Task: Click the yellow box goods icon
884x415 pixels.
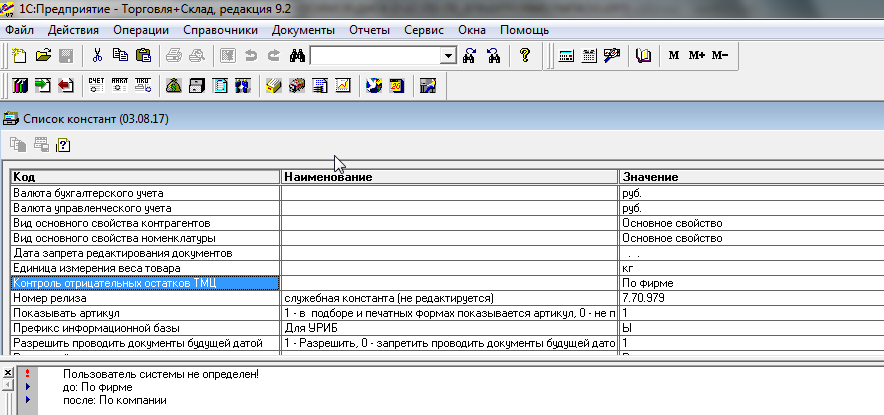Action: pos(274,86)
